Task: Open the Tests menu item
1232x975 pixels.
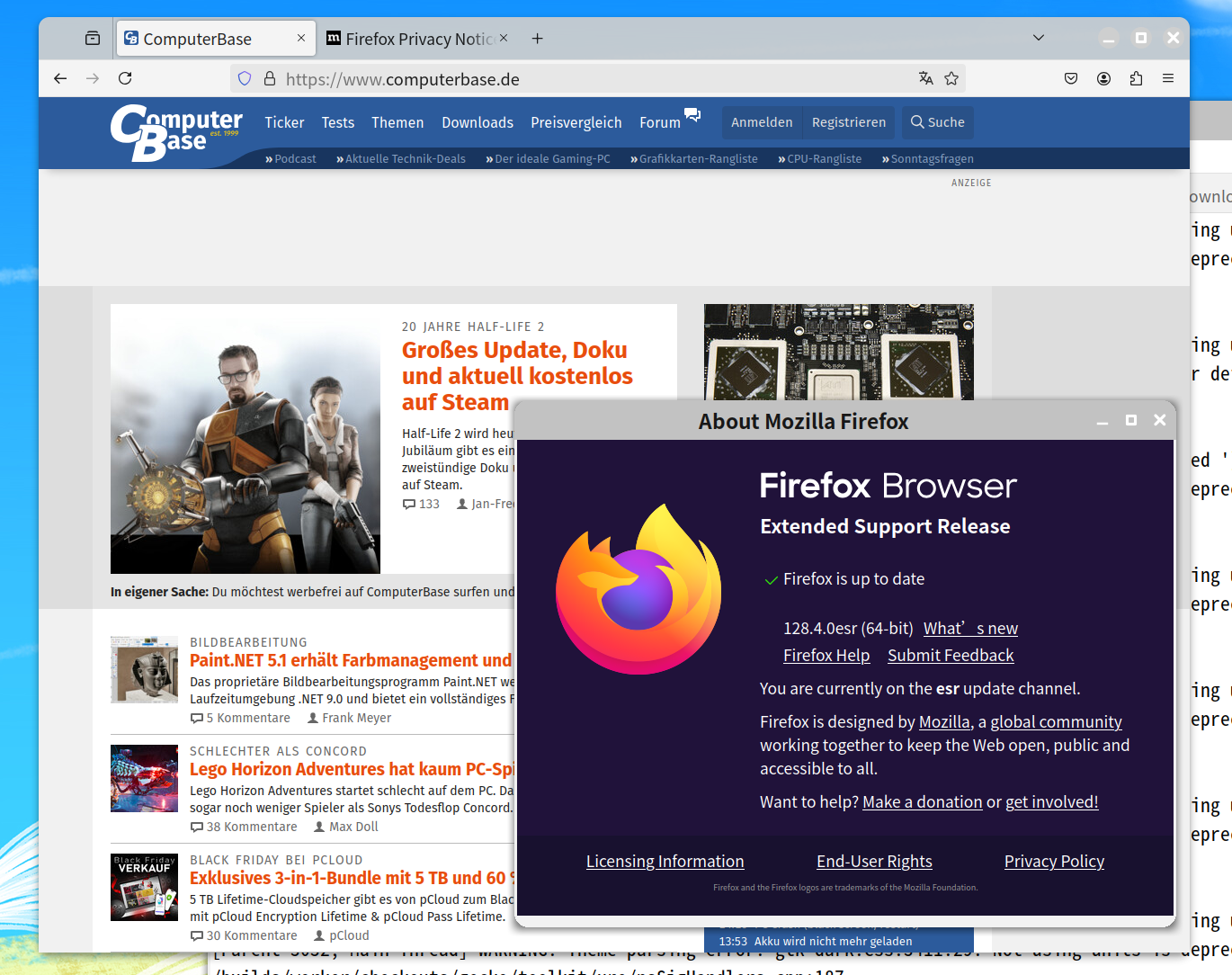Action: pyautogui.click(x=338, y=122)
